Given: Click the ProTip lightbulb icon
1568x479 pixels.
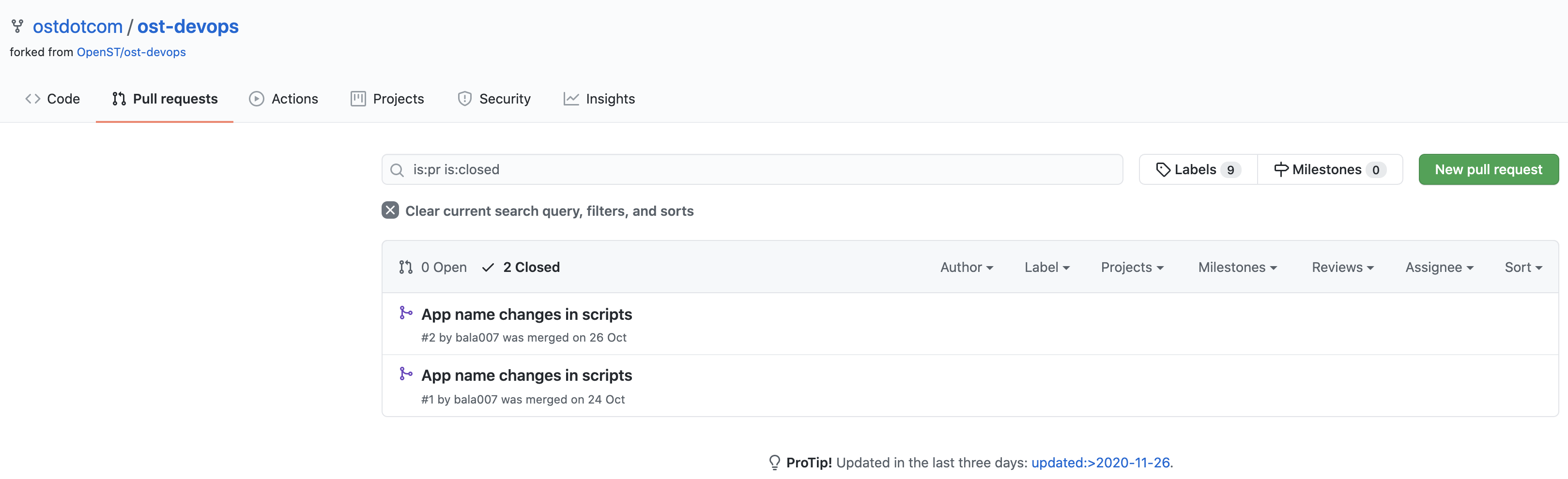Looking at the screenshot, I should [x=774, y=463].
